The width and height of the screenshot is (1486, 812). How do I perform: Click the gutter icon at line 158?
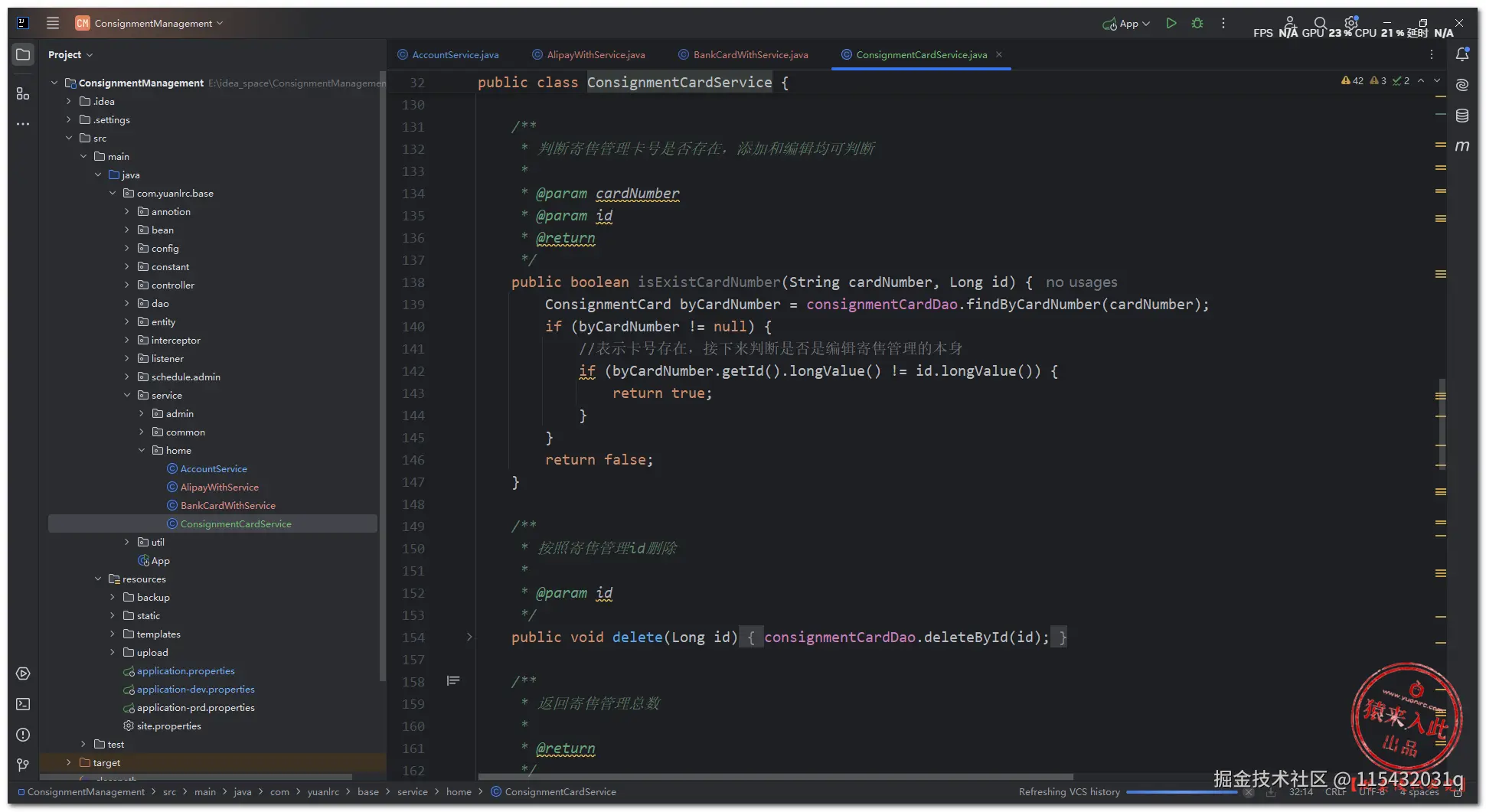[453, 680]
